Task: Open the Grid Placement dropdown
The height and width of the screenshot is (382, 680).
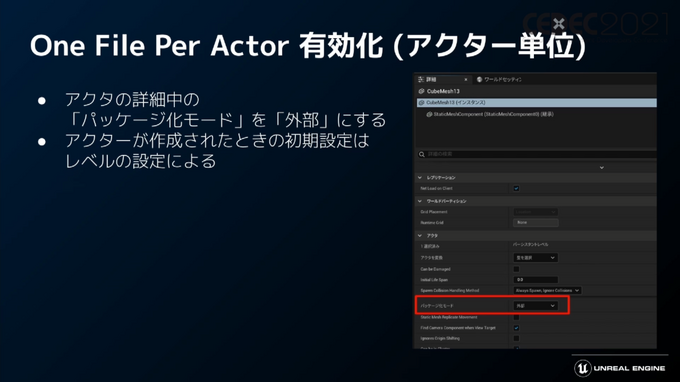Action: (536, 212)
